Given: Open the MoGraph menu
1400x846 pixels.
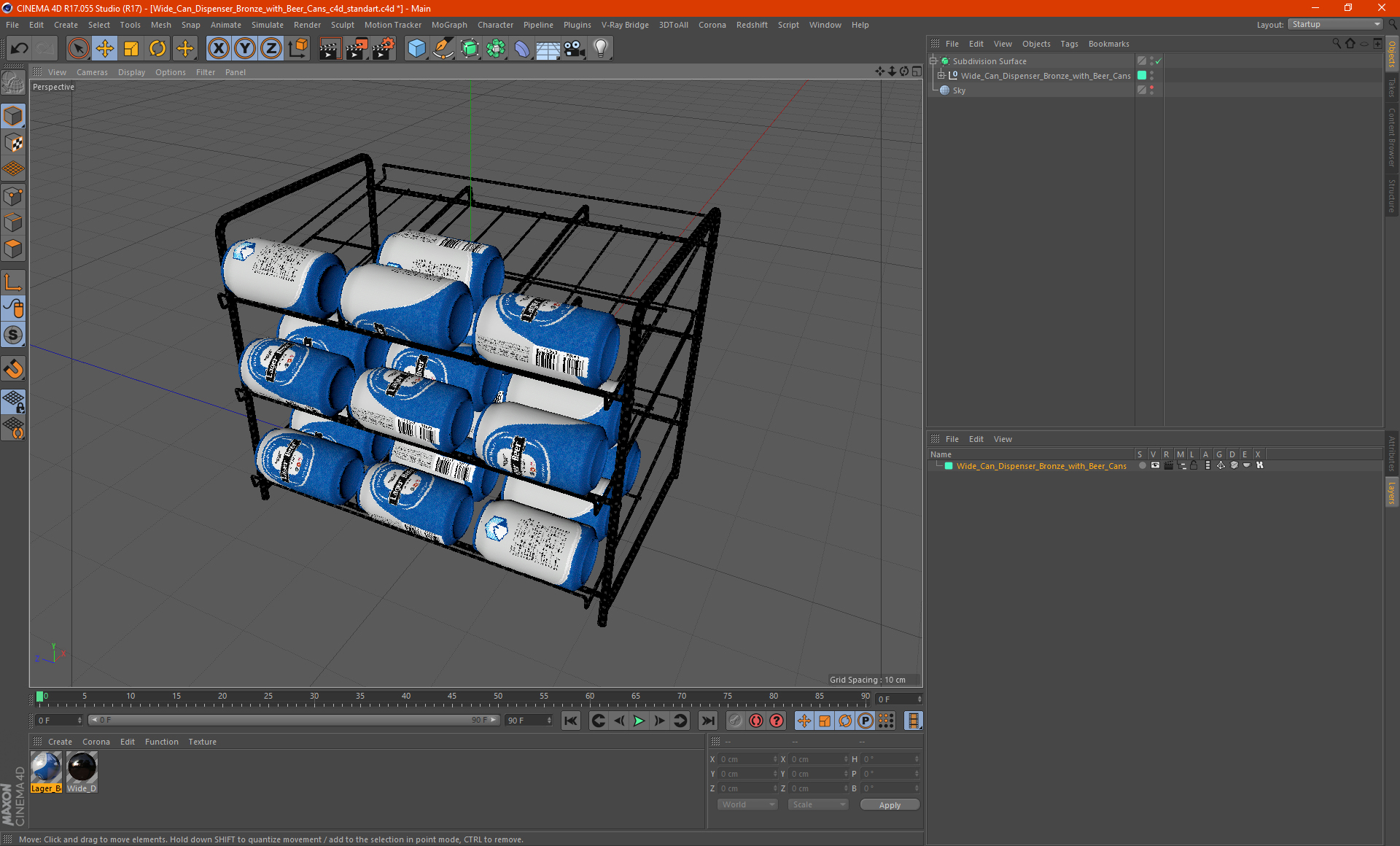Looking at the screenshot, I should 448,25.
